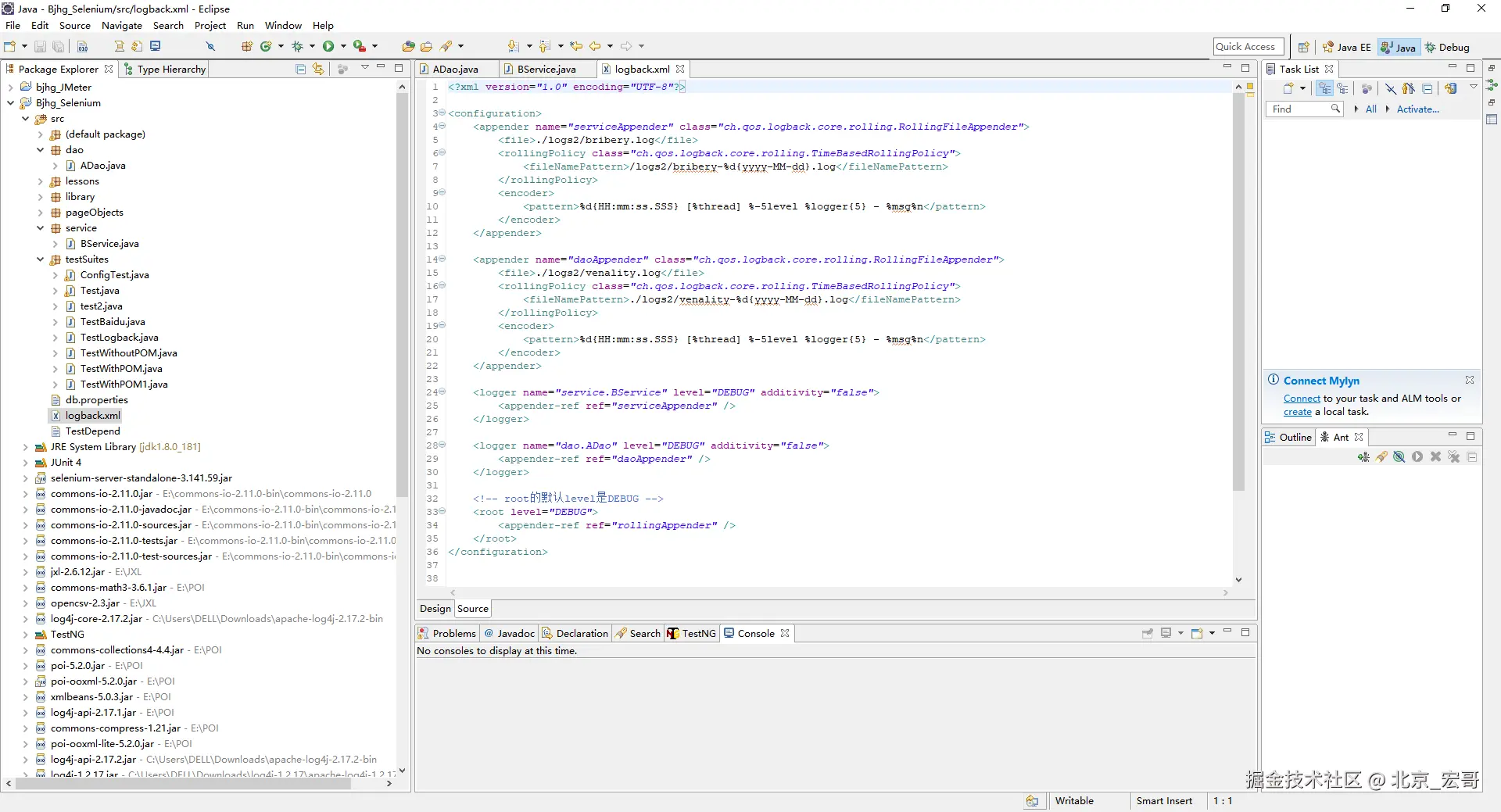This screenshot has width=1501, height=812.
Task: Switch to the BService.java editor tab
Action: 546,69
